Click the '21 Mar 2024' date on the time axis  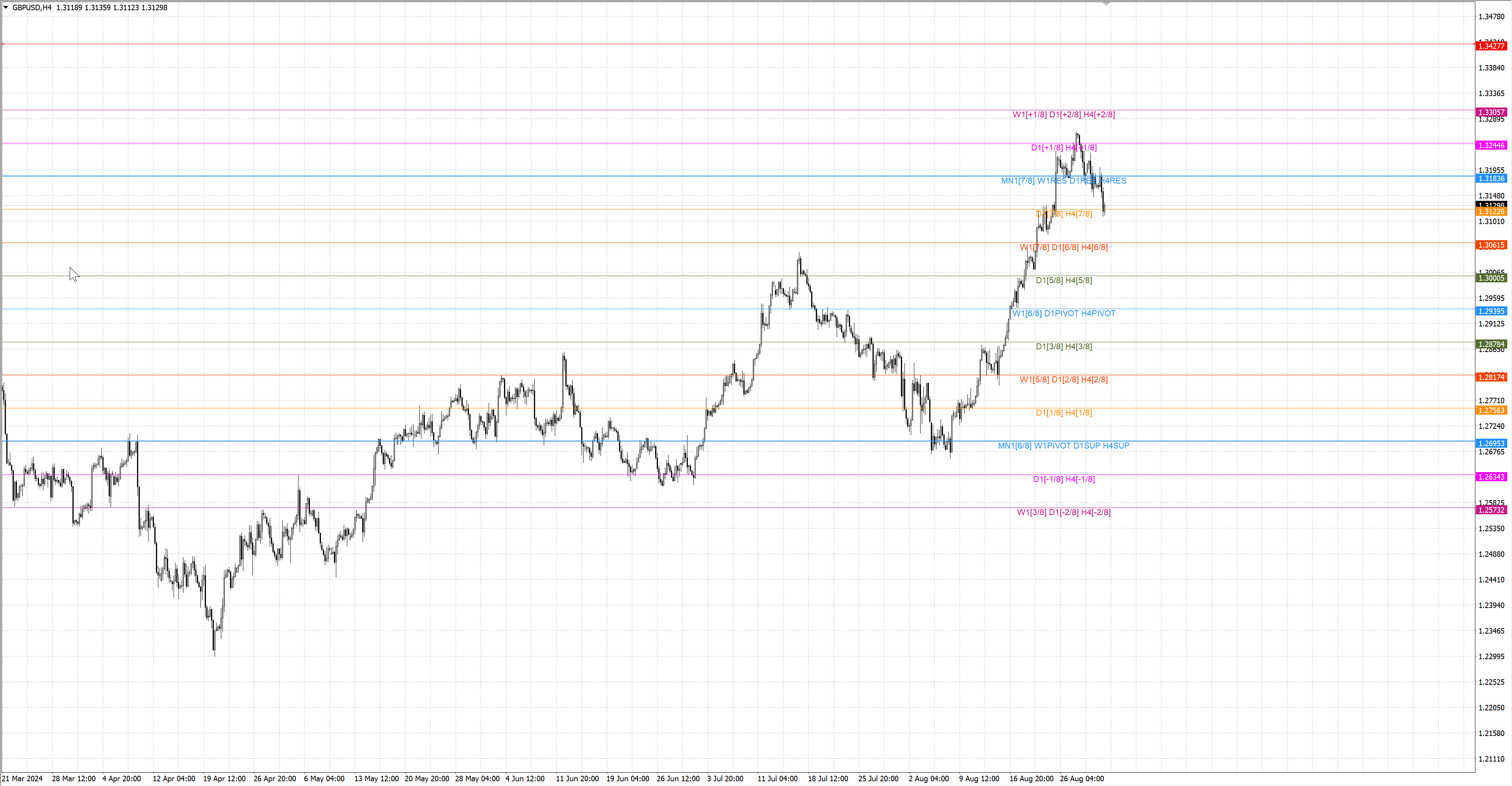22,779
